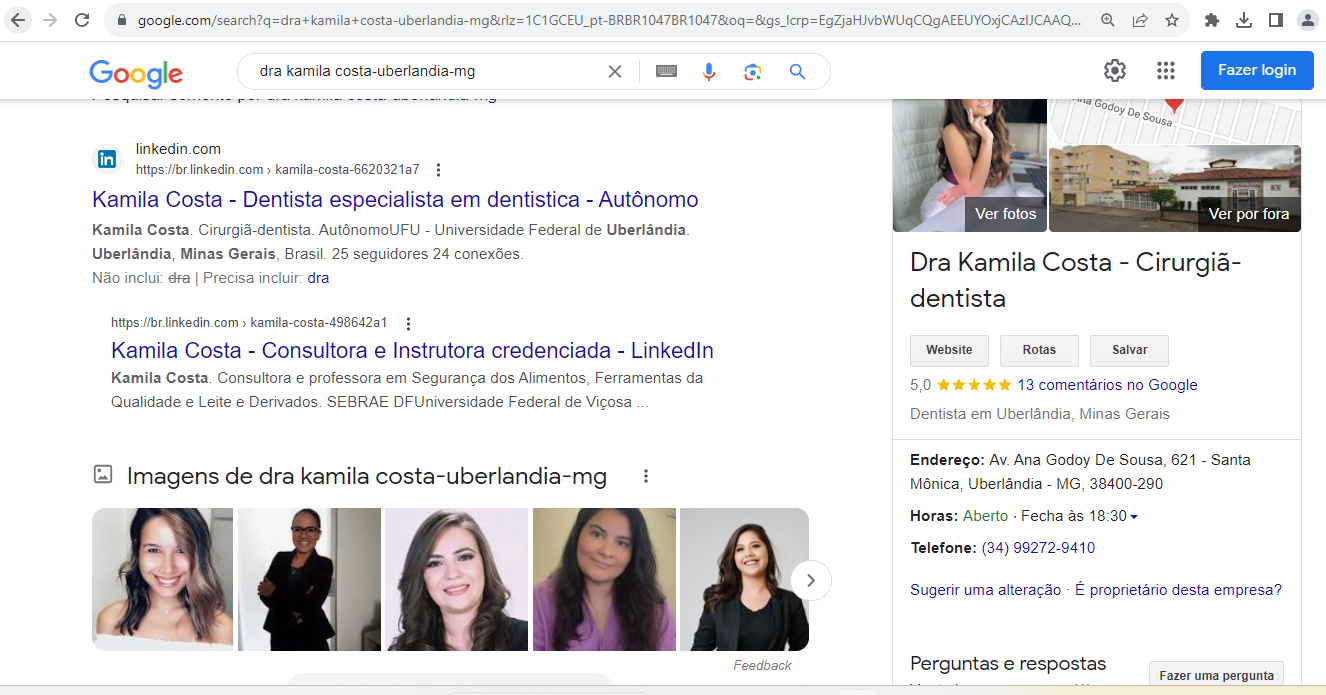Reload the page
Screen dimensions: 1326x695
click(x=82, y=20)
